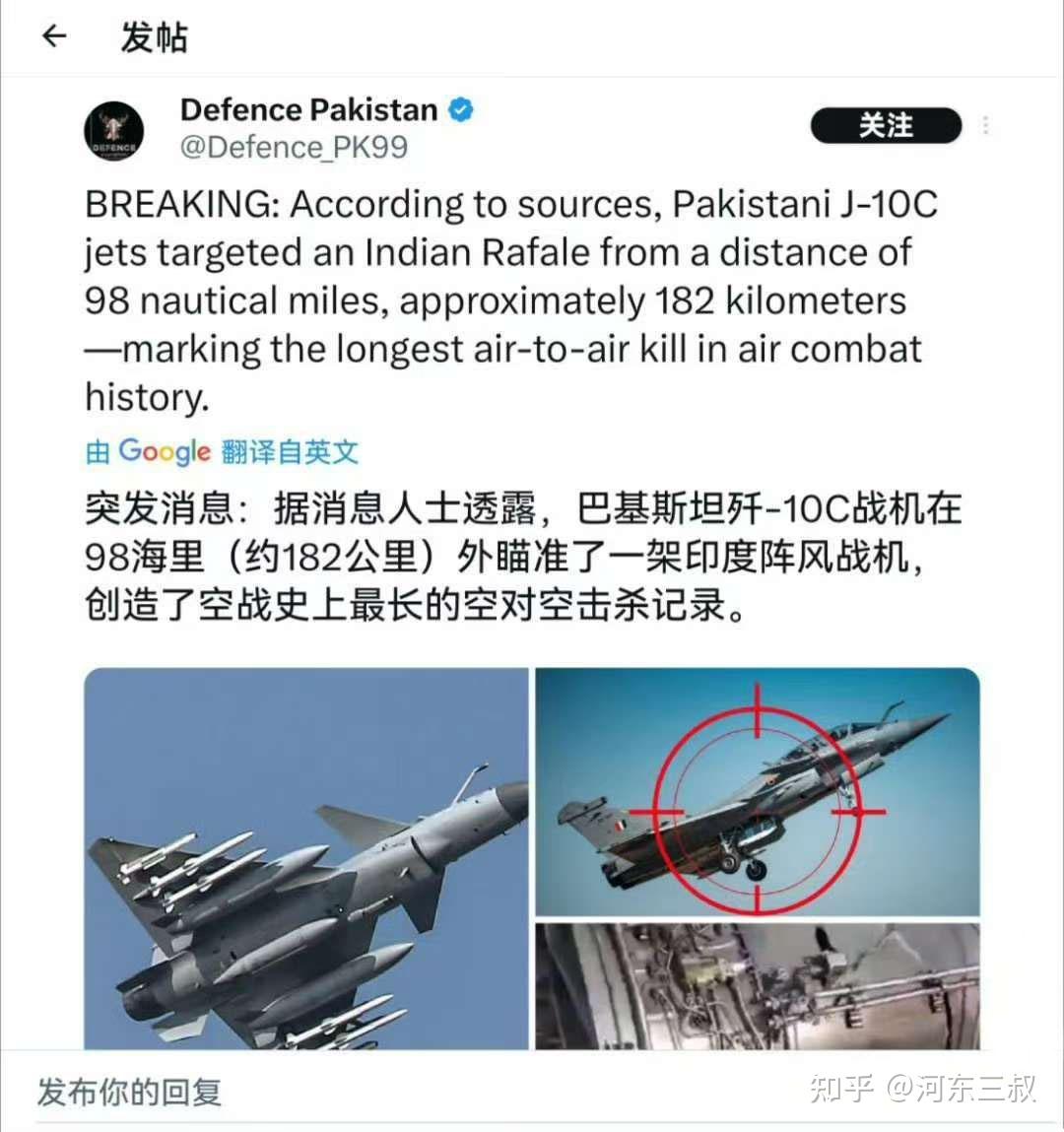The width and height of the screenshot is (1064, 1132).
Task: Tap the Google logo in translation line
Action: (x=165, y=451)
